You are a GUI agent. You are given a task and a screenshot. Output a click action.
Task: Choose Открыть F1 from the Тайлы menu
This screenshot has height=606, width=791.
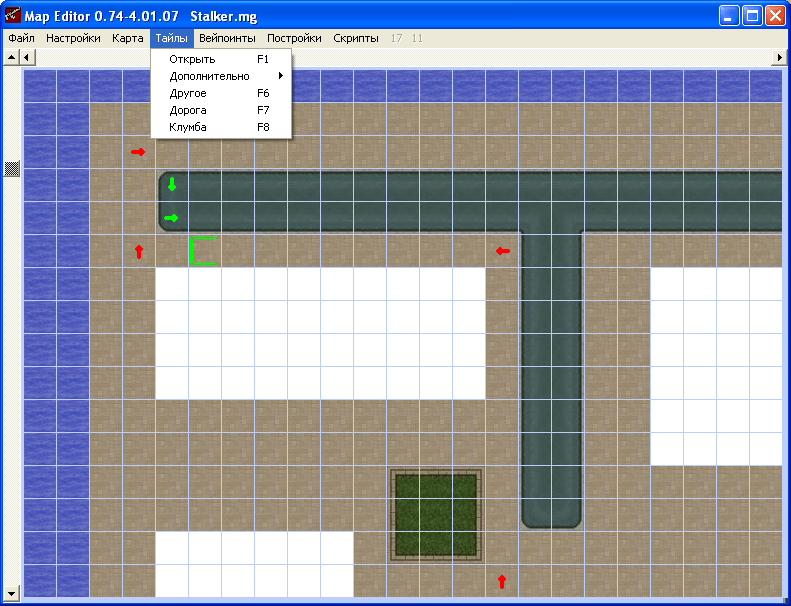pyautogui.click(x=221, y=60)
